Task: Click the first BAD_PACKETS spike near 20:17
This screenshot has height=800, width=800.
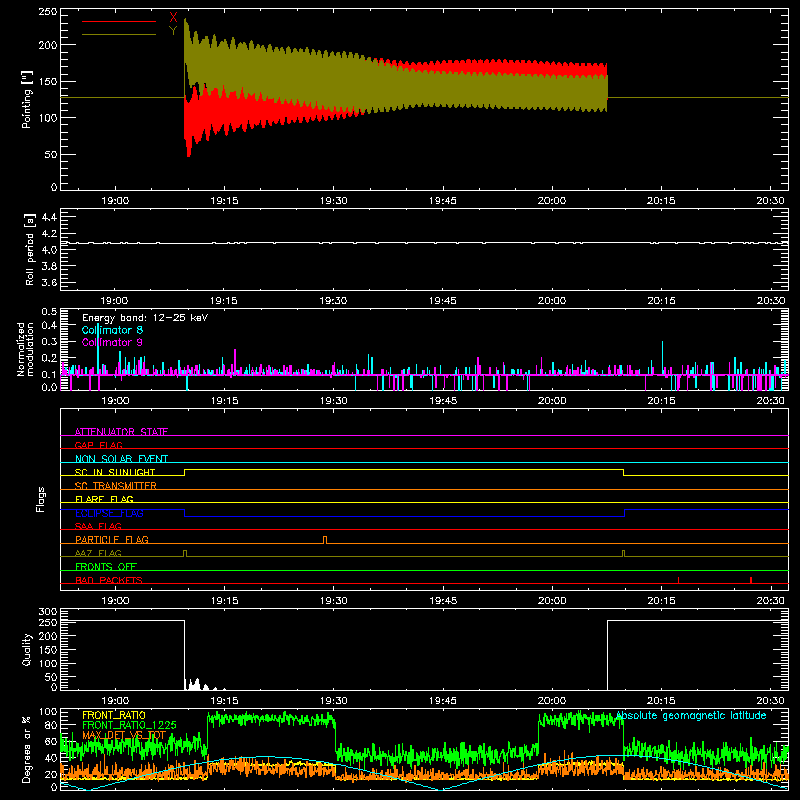Action: click(x=679, y=580)
